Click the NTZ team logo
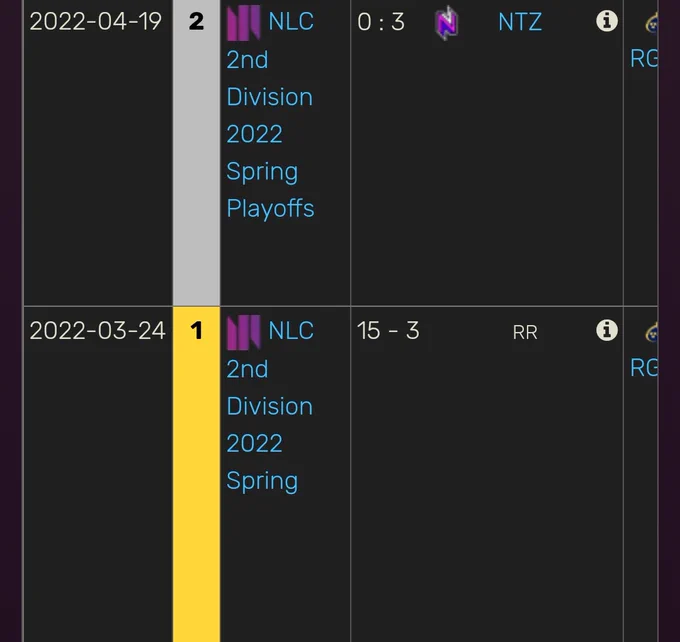The width and height of the screenshot is (680, 642). tap(447, 23)
